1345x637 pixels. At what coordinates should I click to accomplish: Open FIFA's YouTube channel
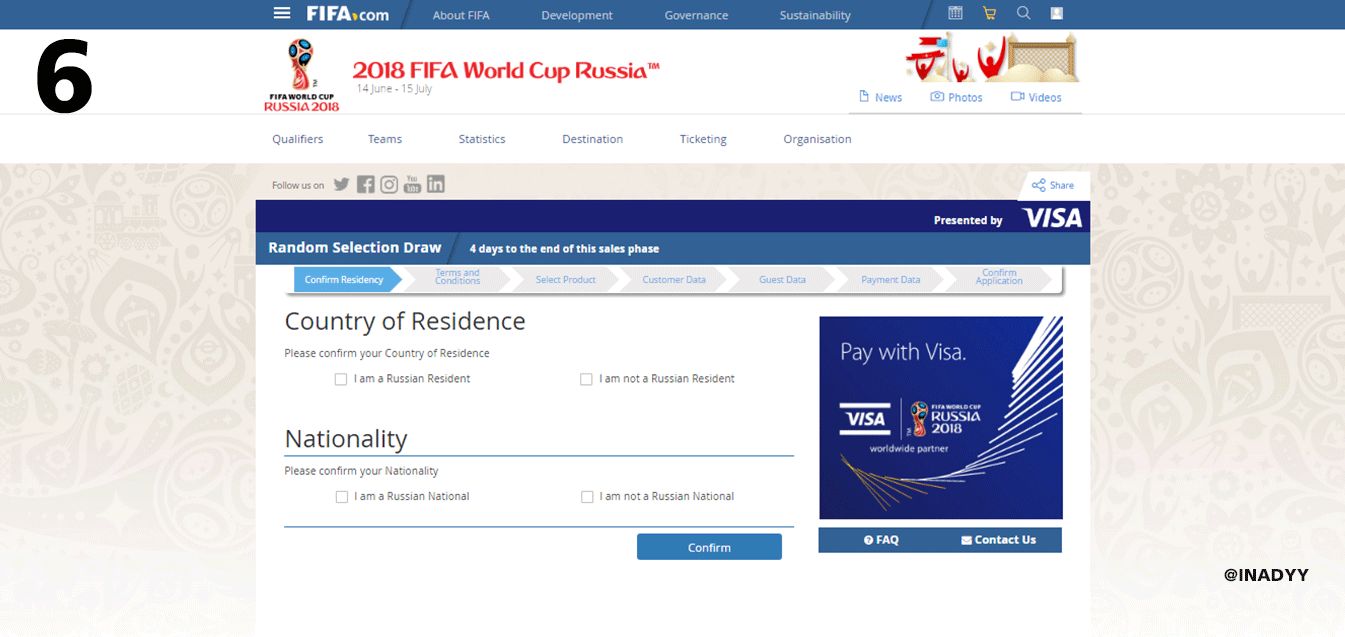click(x=411, y=184)
